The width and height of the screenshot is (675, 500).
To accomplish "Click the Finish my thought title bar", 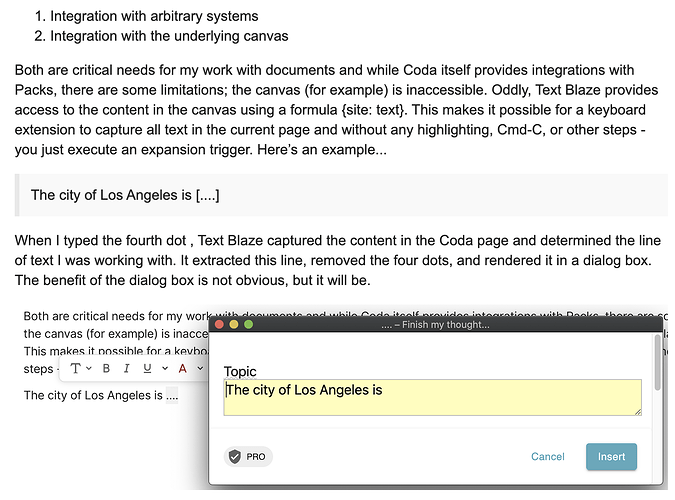I will pyautogui.click(x=435, y=324).
